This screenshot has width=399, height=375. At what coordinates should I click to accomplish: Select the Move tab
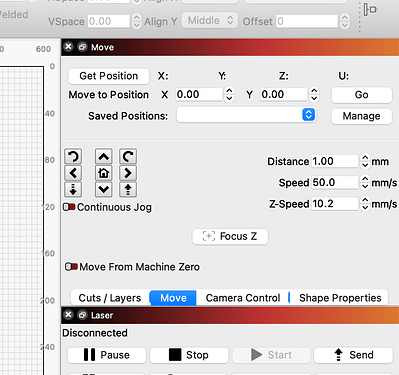click(x=173, y=298)
